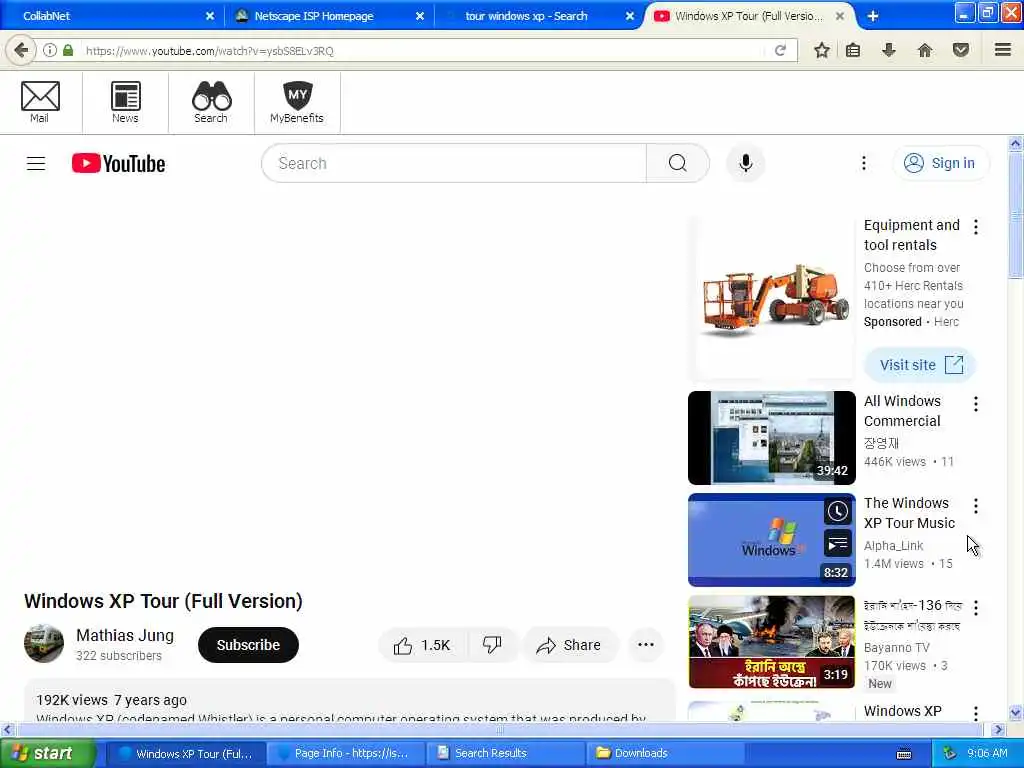
Task: Start voice search with the microphone
Action: pos(746,163)
